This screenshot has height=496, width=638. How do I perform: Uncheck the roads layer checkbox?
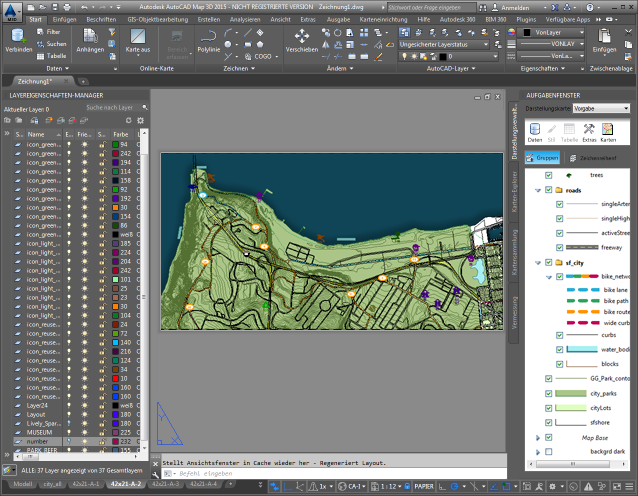(x=548, y=190)
